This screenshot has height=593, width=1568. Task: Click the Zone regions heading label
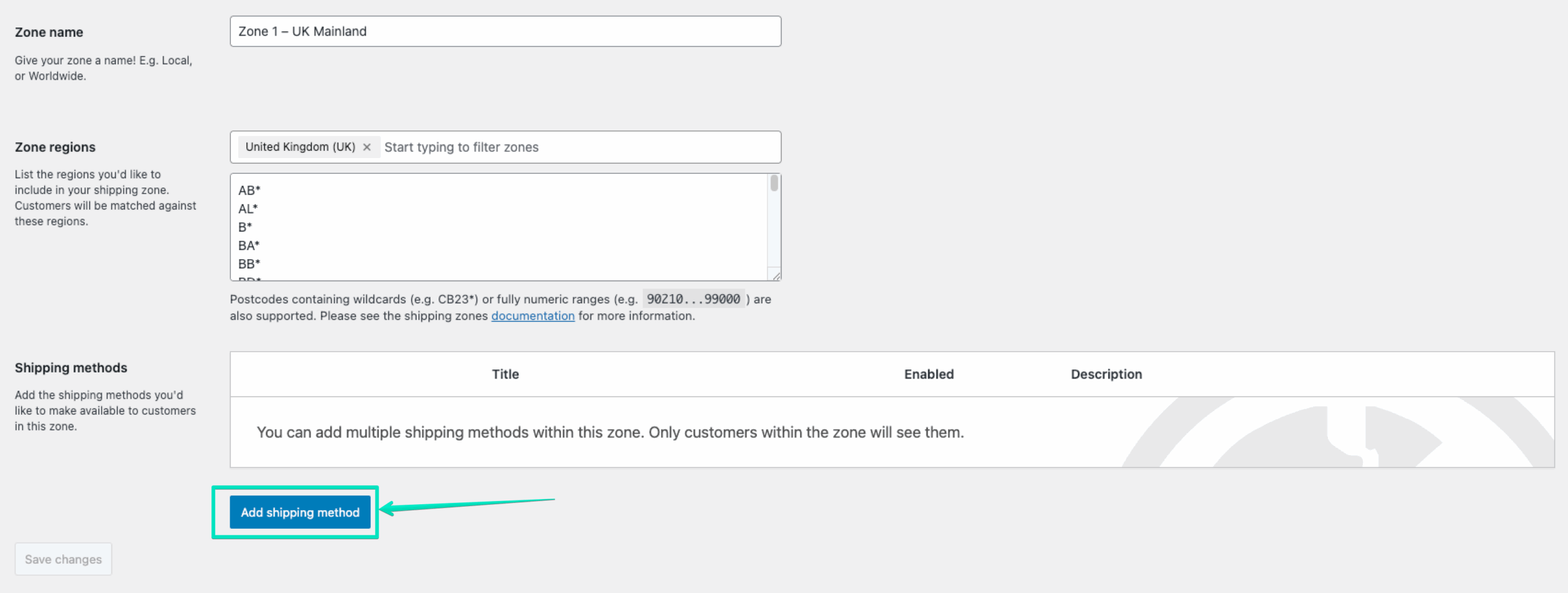click(55, 147)
